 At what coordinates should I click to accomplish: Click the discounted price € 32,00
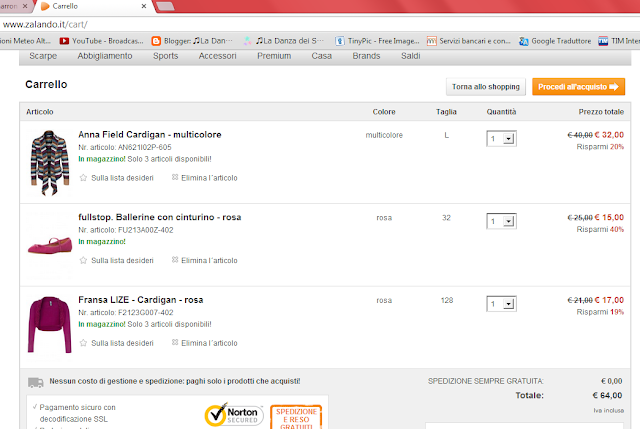[x=609, y=135]
